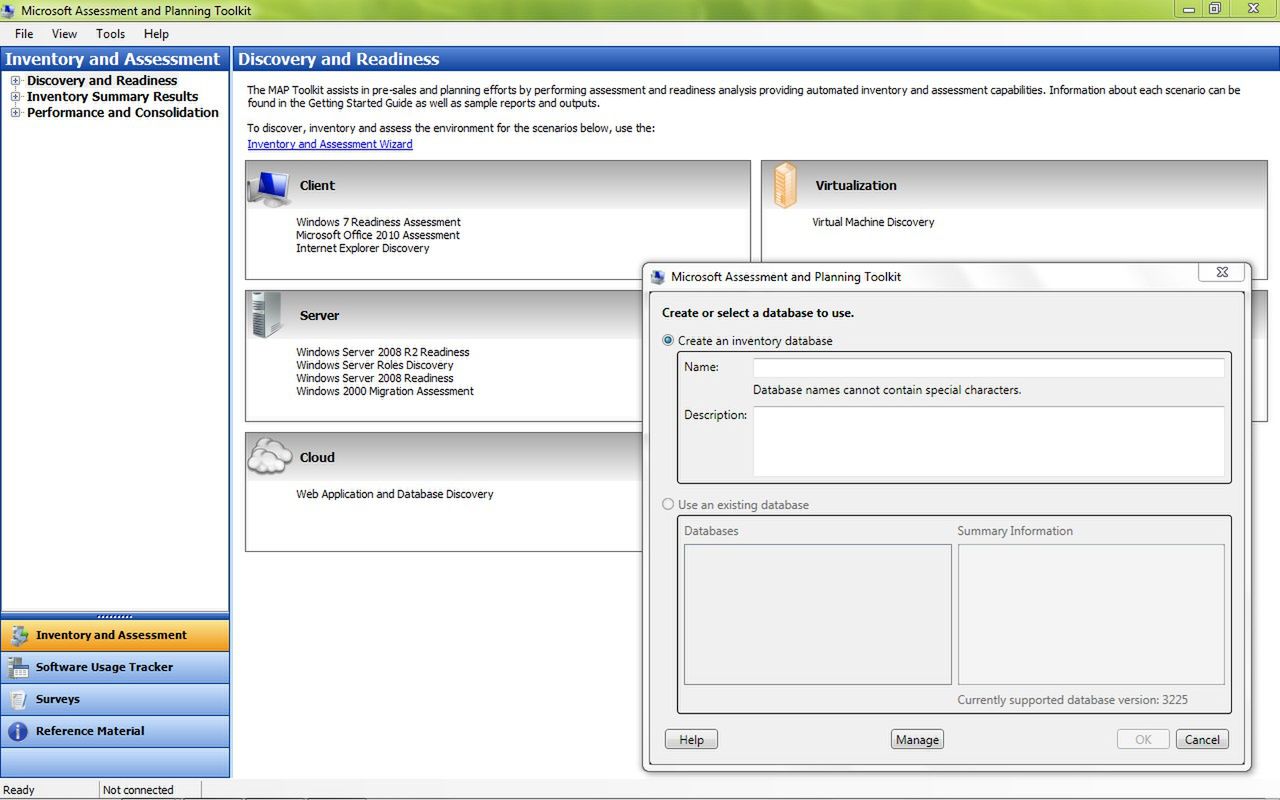Choose the Use an existing database option
This screenshot has width=1280, height=800.
click(x=667, y=505)
